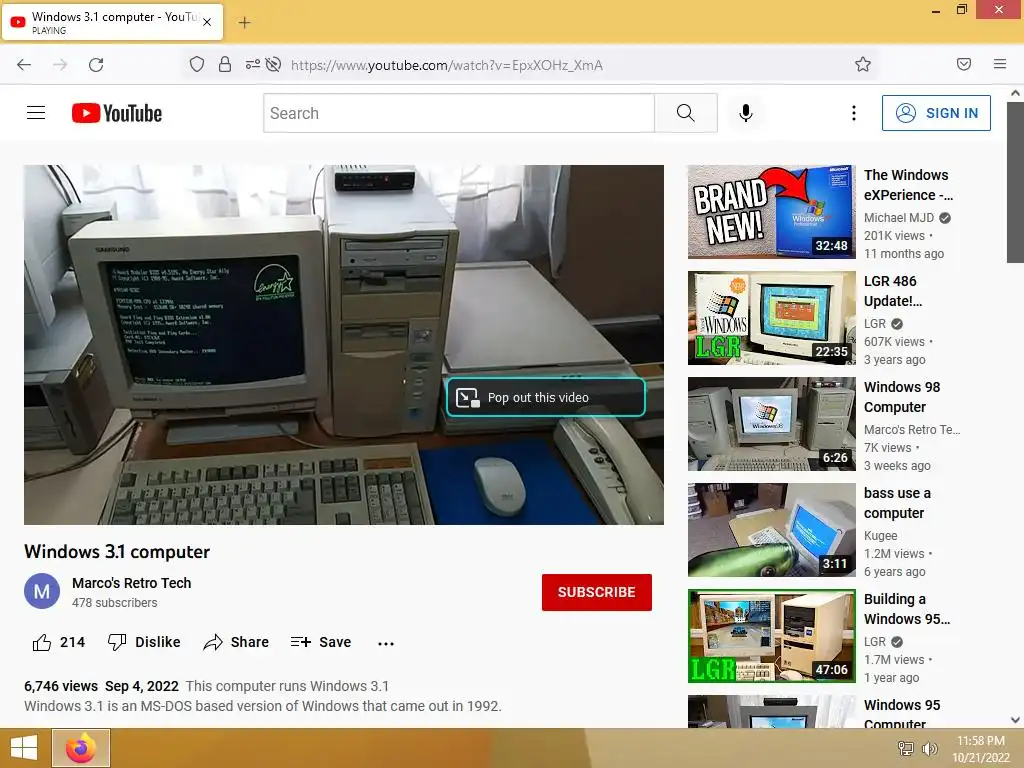Click the YouTube Search input field
The image size is (1024, 768).
pyautogui.click(x=459, y=113)
